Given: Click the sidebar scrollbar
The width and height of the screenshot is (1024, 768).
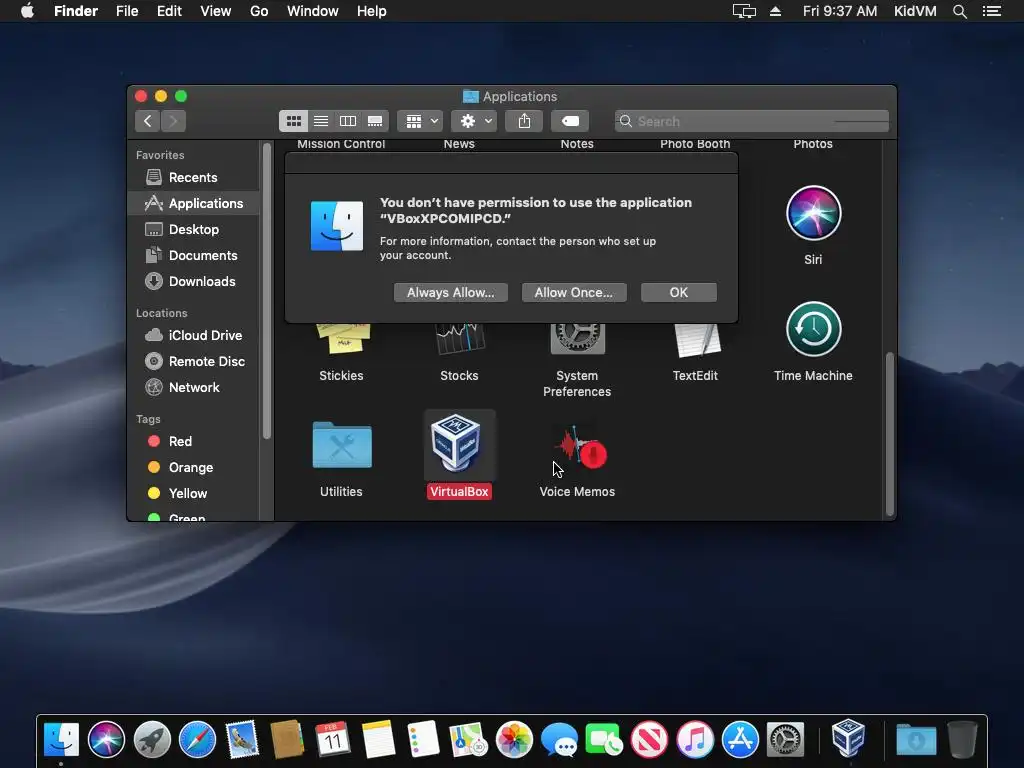Looking at the screenshot, I should pos(266,291).
